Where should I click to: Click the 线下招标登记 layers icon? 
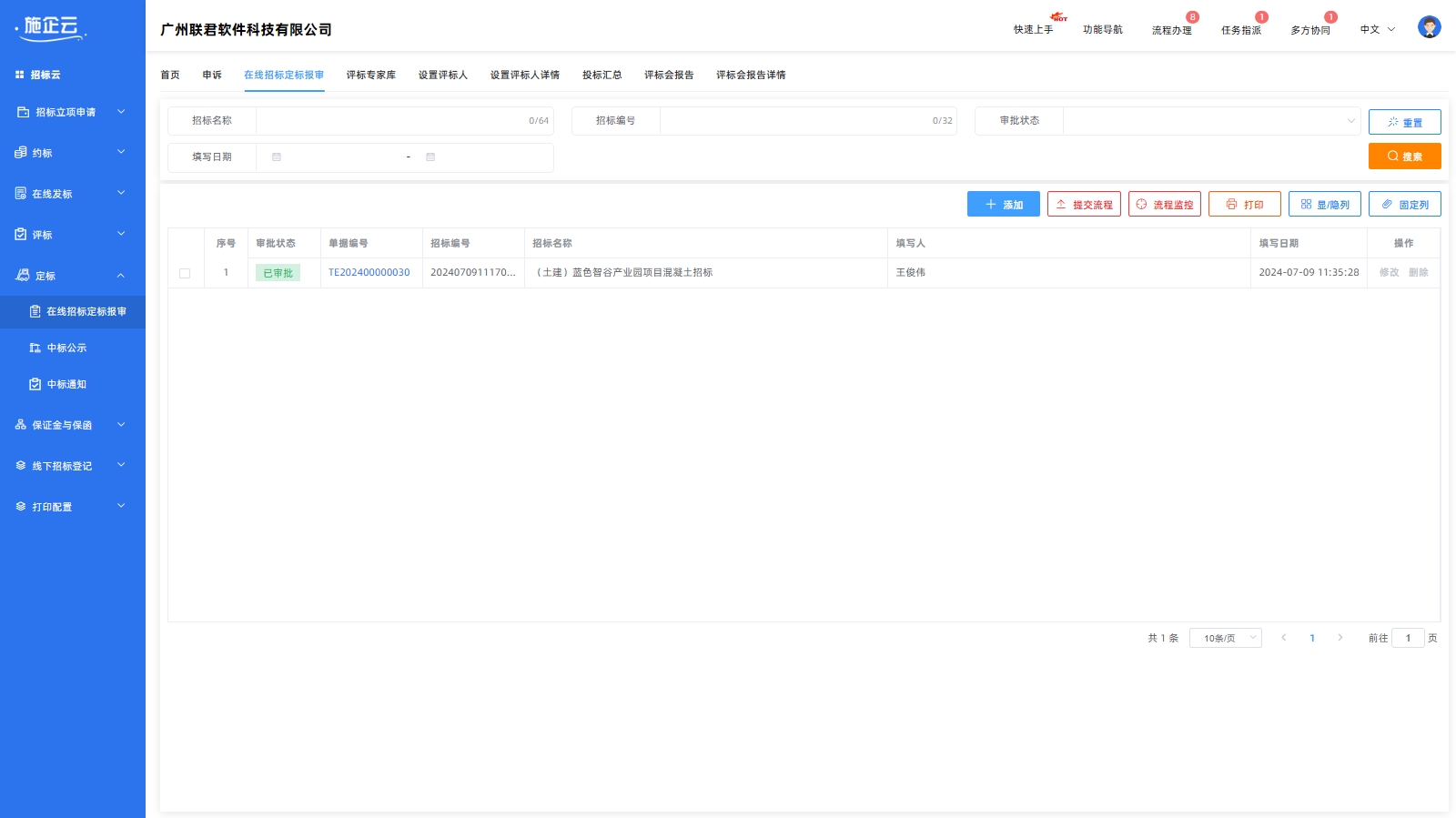pos(21,466)
